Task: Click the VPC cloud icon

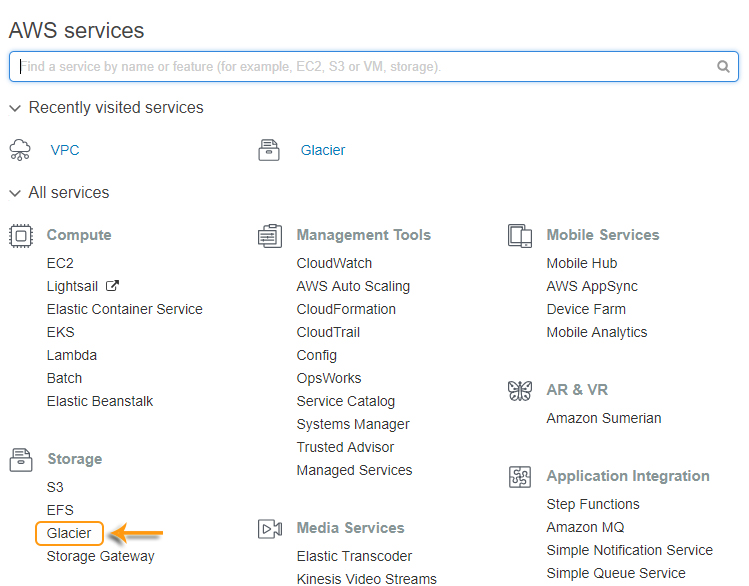Action: pyautogui.click(x=20, y=150)
